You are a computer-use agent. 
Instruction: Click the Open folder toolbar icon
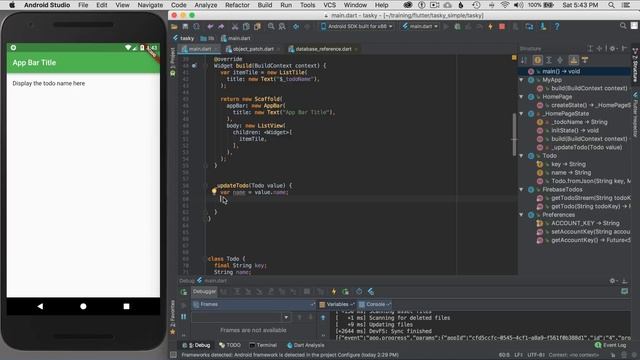[x=174, y=27]
